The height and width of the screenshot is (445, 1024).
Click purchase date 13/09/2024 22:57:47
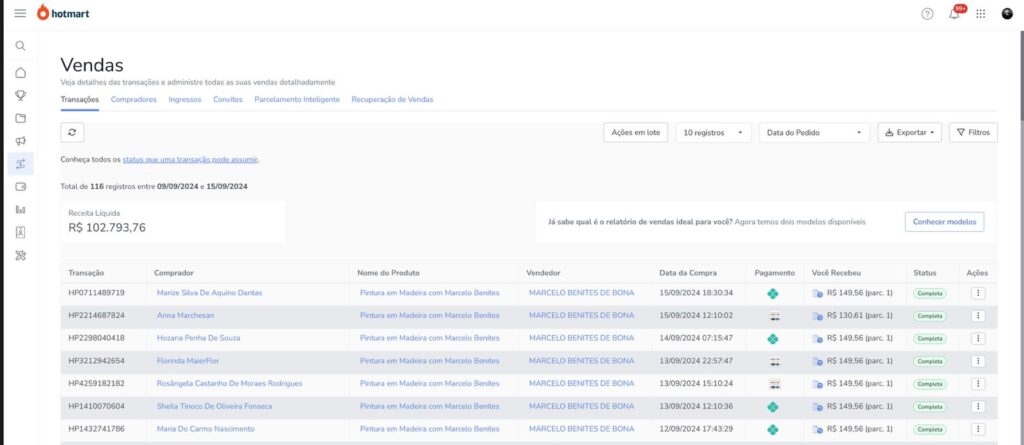pos(696,361)
